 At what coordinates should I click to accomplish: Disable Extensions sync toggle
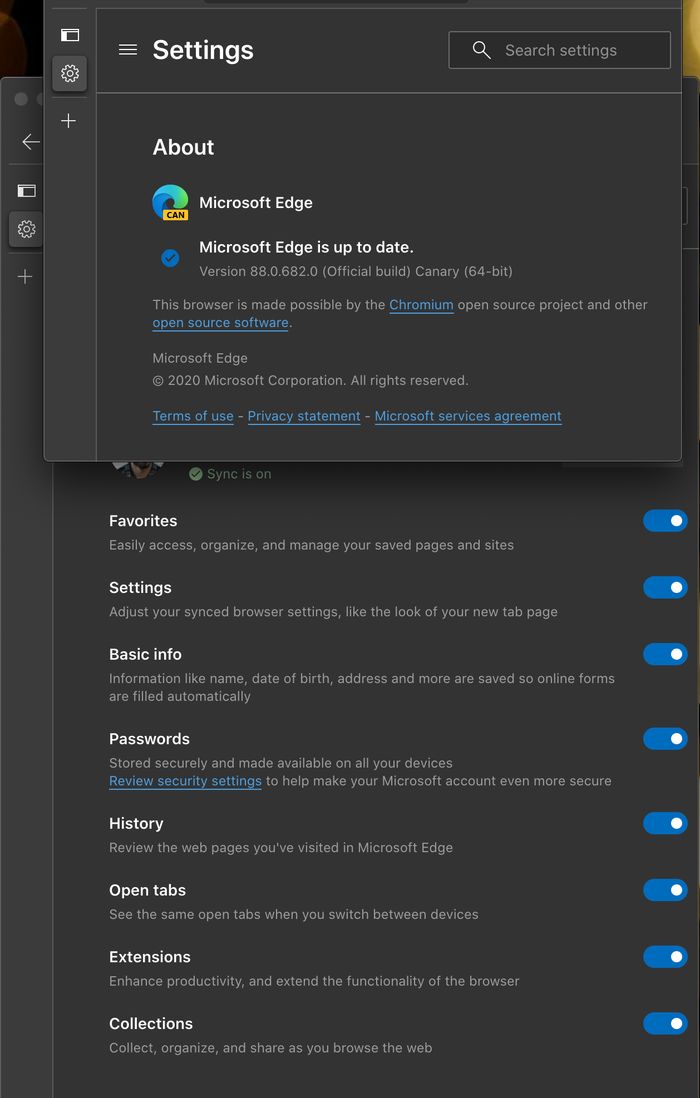click(665, 957)
